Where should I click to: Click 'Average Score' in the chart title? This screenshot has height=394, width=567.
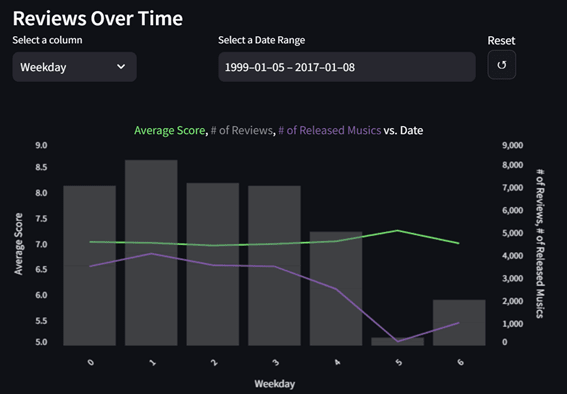coord(170,130)
